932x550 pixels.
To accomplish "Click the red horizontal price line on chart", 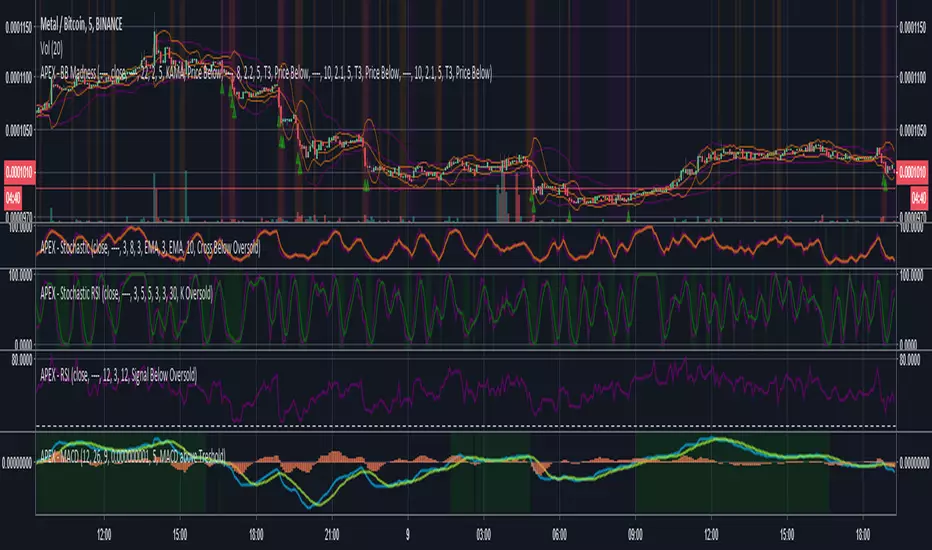I will pos(466,189).
